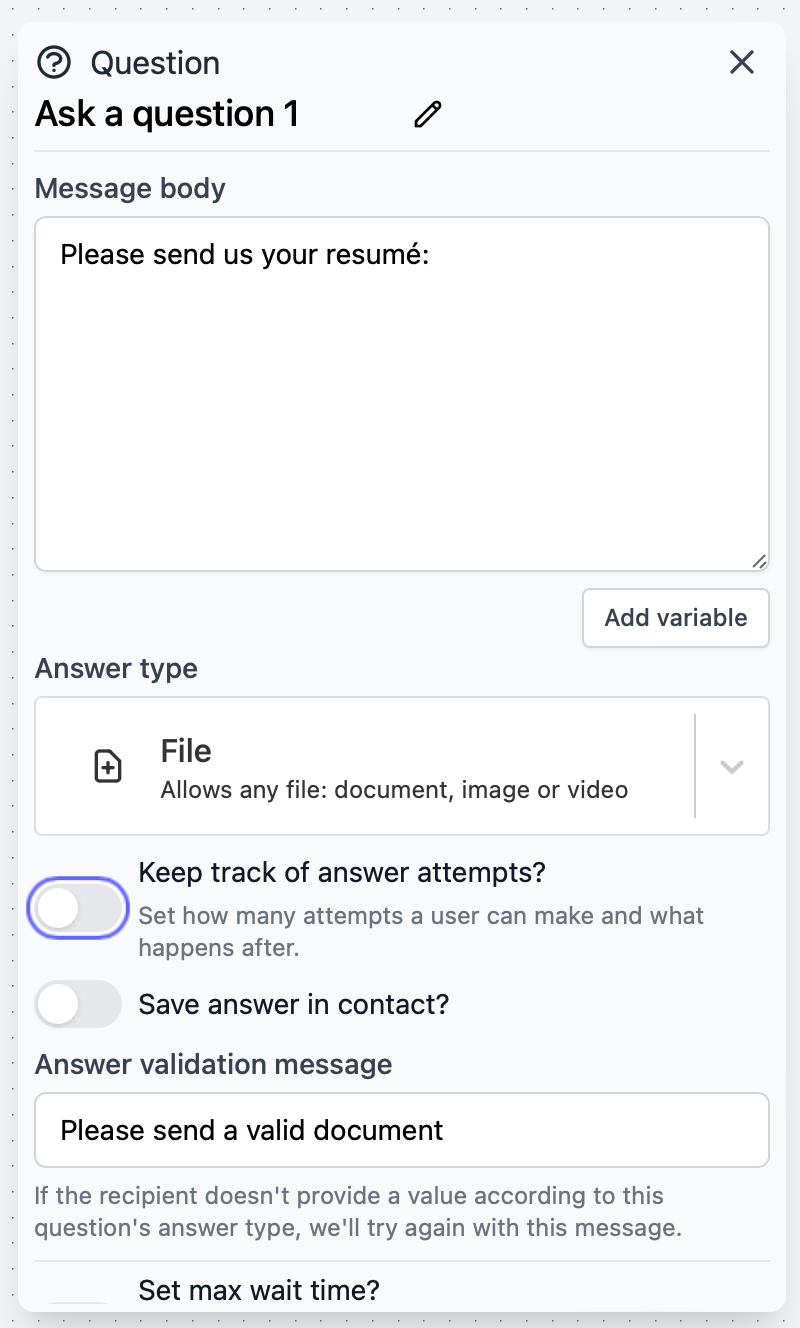Click the Message body section heading

pos(129,188)
